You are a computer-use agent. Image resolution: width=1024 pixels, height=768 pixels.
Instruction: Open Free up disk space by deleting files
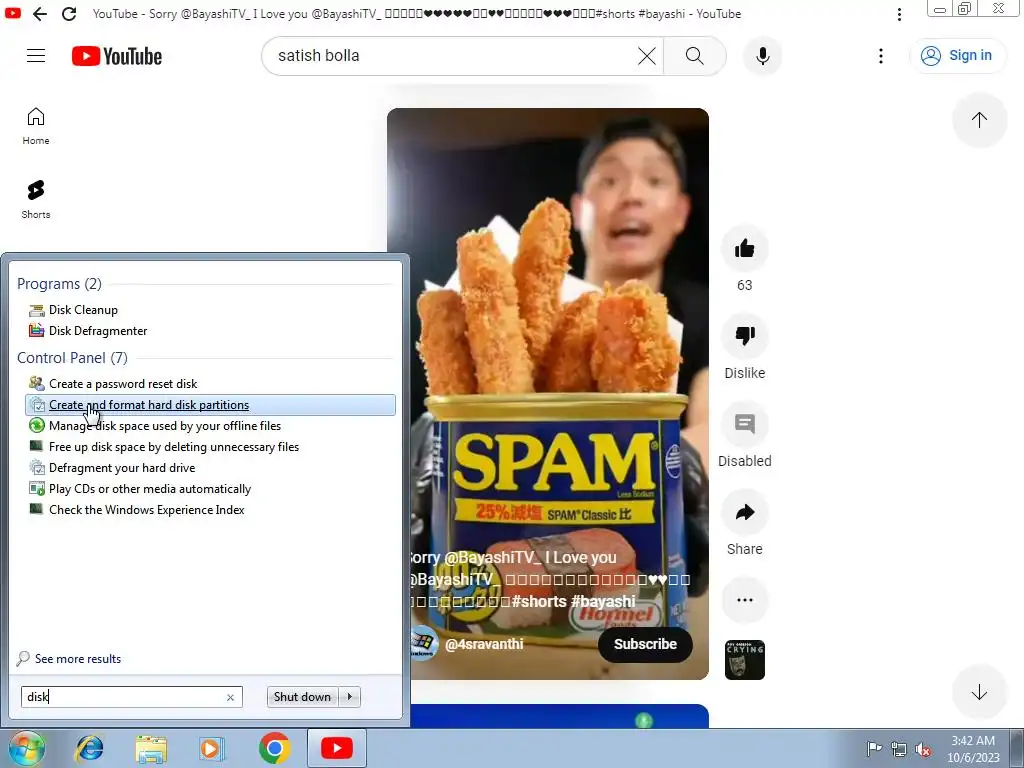[174, 447]
